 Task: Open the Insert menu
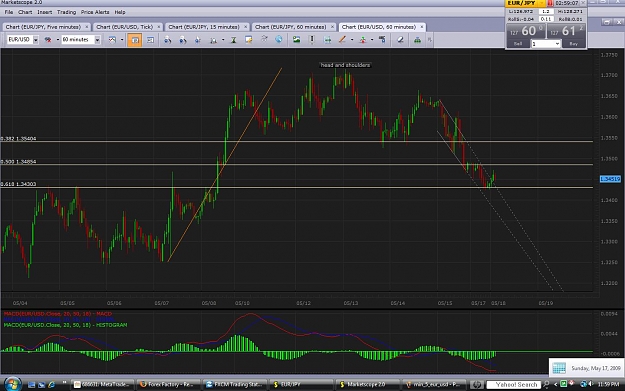click(45, 12)
